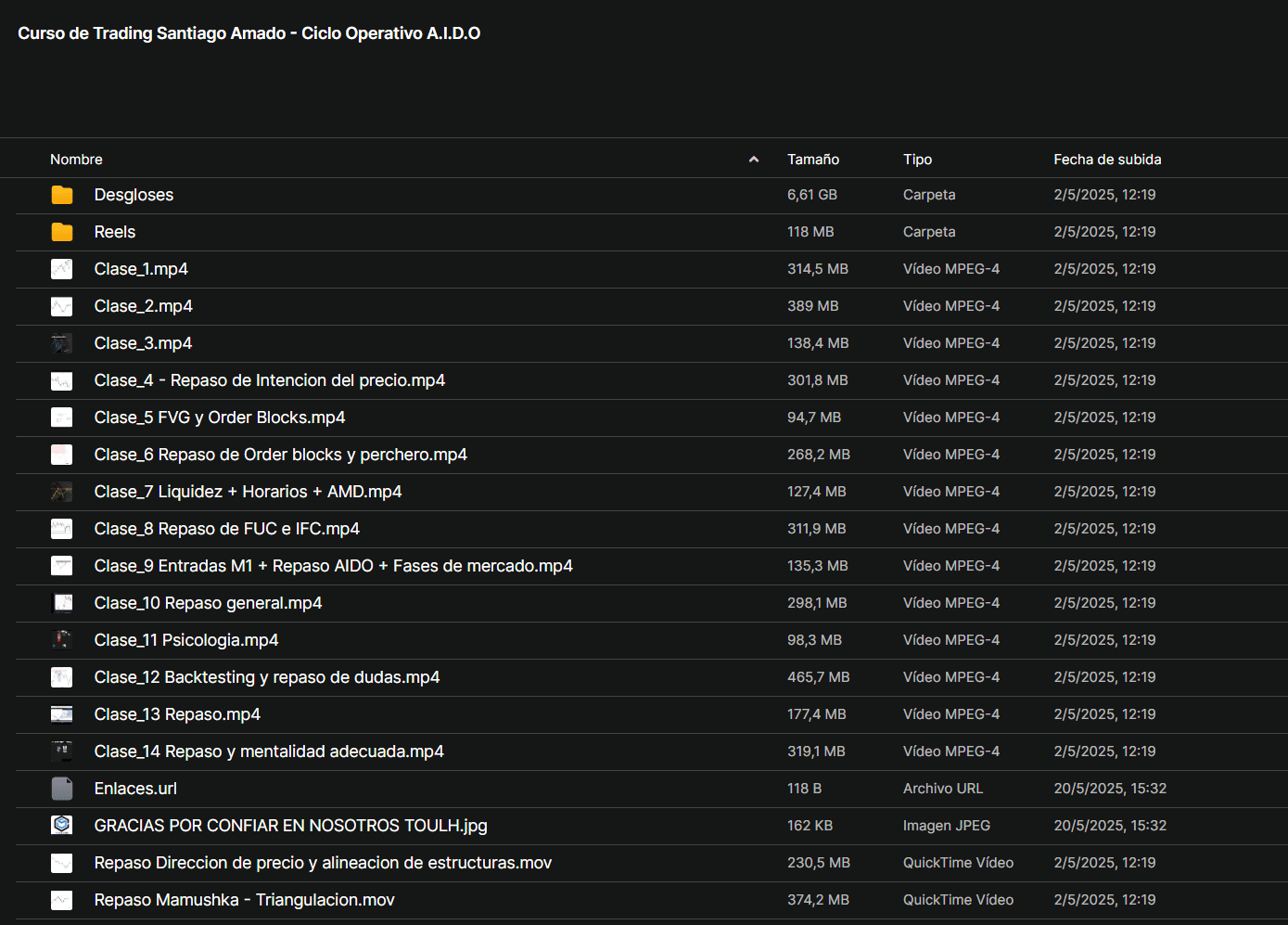Click the Clase_14 Repaso y mentalidad thumbnail

(62, 752)
